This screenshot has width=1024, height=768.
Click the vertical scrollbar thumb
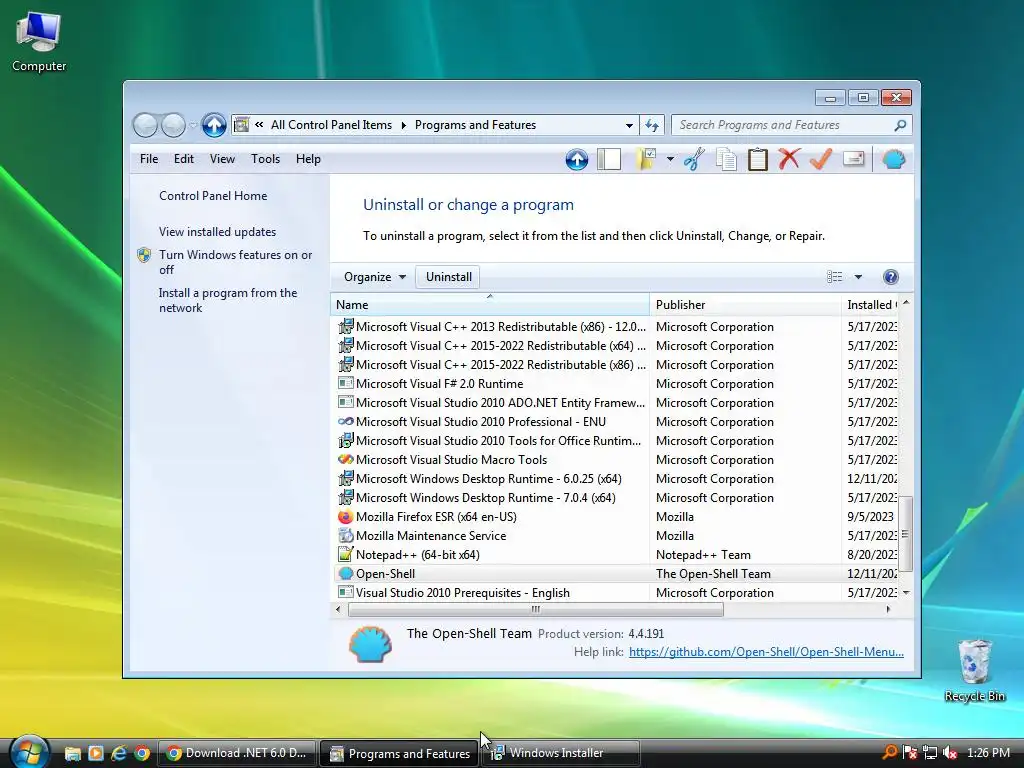[x=906, y=534]
